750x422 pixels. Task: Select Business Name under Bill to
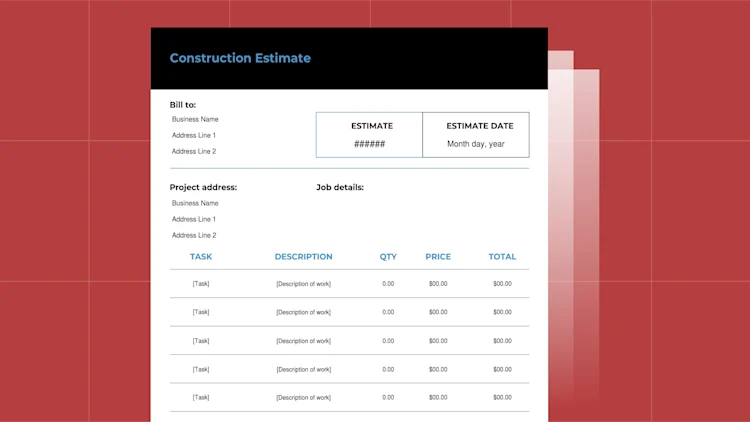(x=195, y=119)
